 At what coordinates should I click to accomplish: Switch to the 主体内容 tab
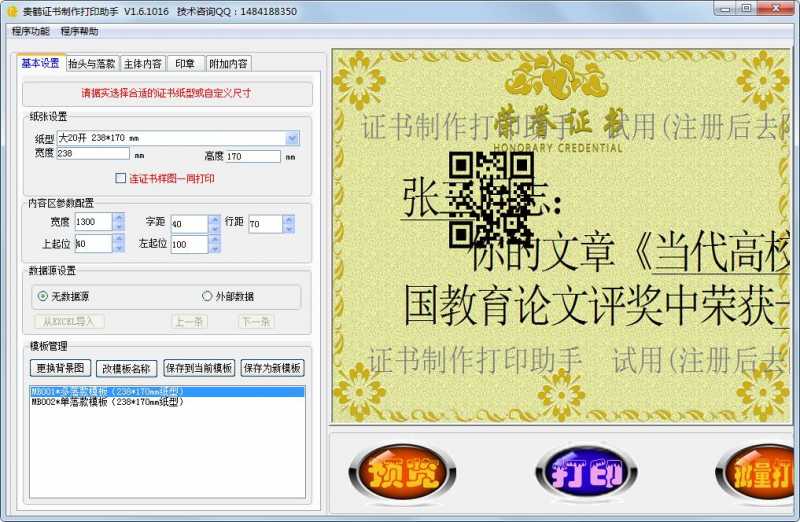pos(142,64)
